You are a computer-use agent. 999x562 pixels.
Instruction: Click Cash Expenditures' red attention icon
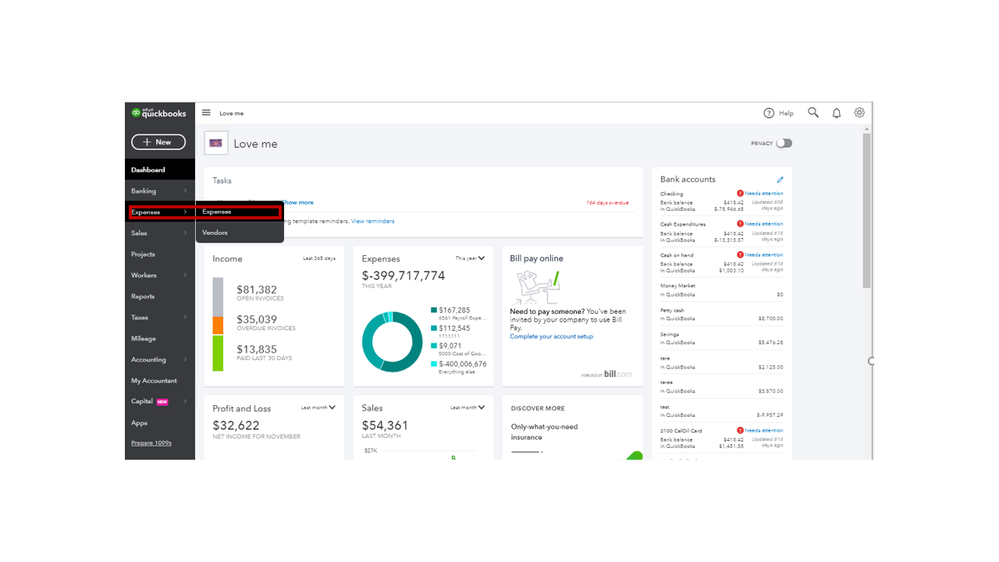click(740, 224)
